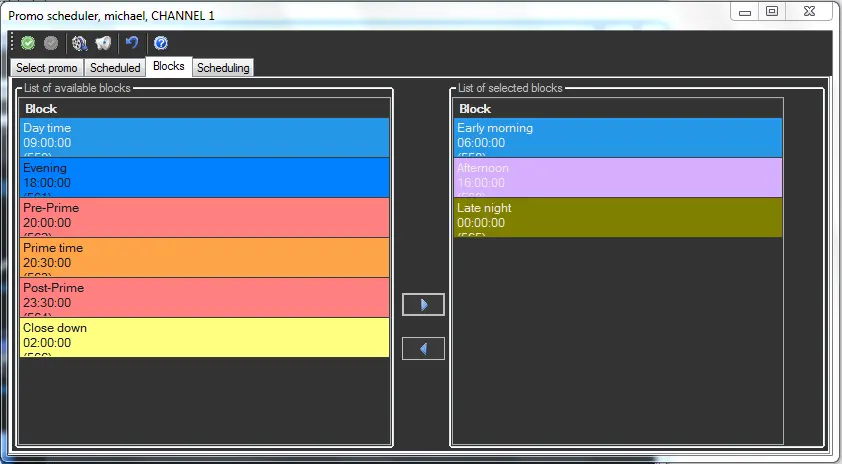
Task: Click the megaphone icon in toolbar
Action: [103, 43]
